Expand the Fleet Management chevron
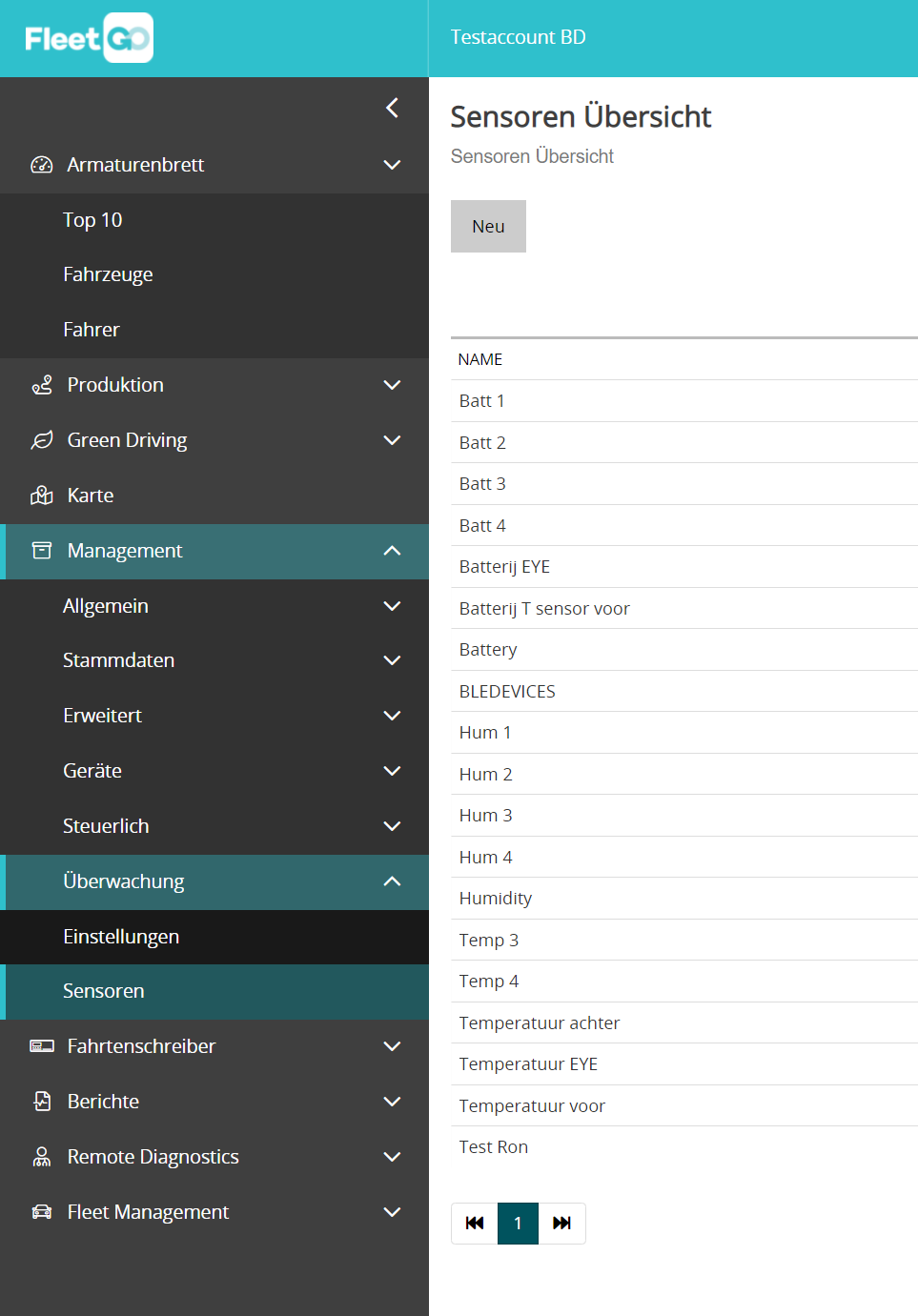The width and height of the screenshot is (918, 1316). click(x=392, y=1212)
